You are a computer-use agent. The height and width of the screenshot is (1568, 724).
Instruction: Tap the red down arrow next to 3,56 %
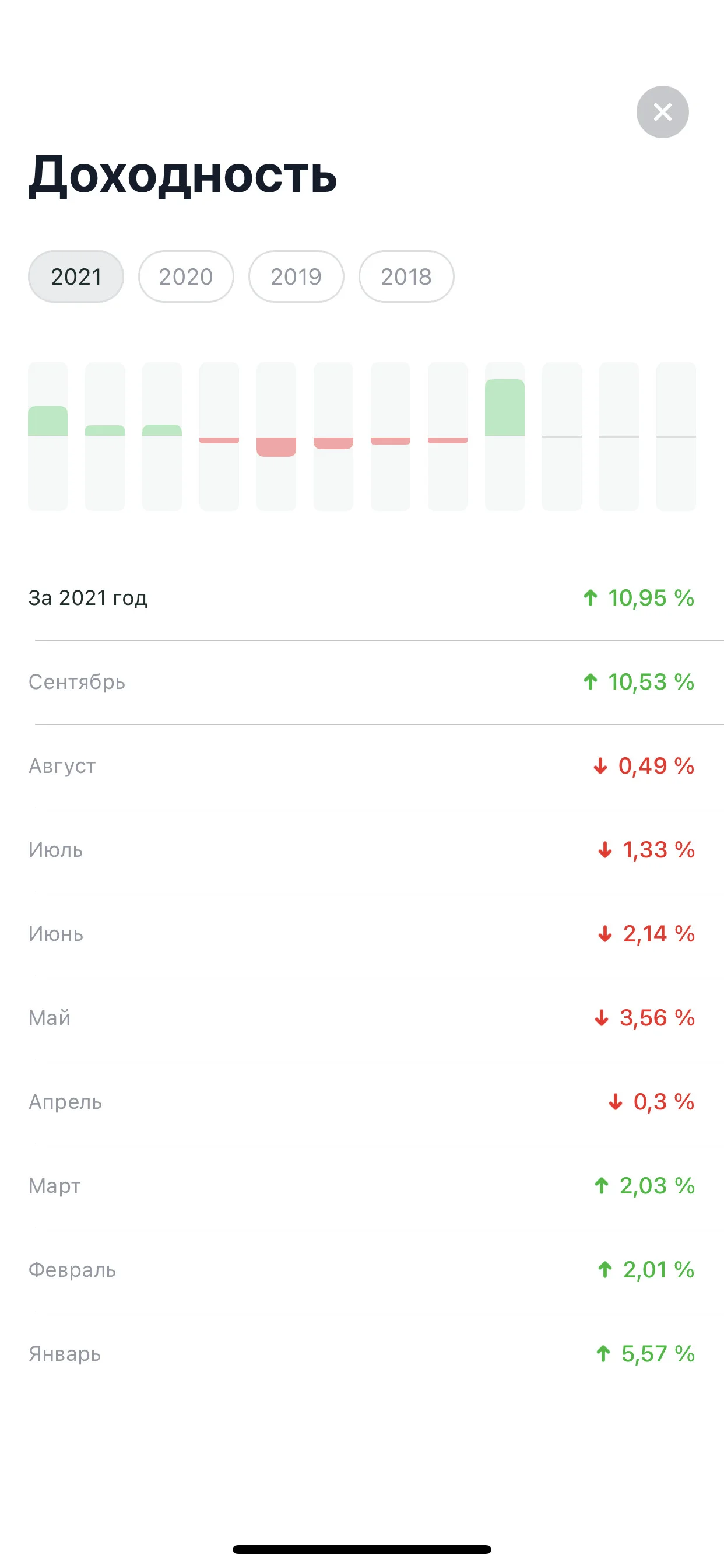point(602,1018)
